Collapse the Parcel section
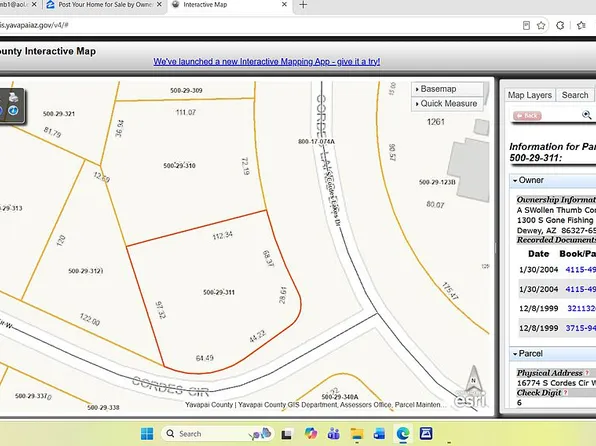This screenshot has height=446, width=596. (x=528, y=354)
